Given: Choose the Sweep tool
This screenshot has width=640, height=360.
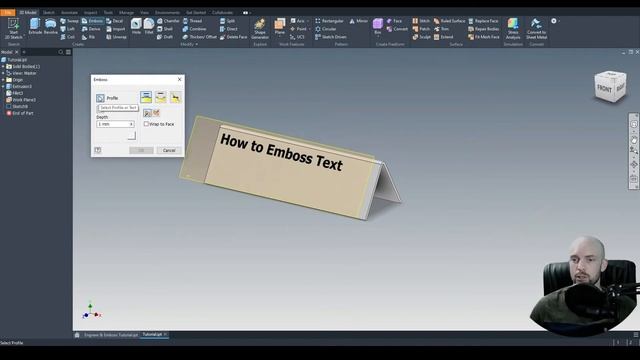Looking at the screenshot, I should coord(69,21).
